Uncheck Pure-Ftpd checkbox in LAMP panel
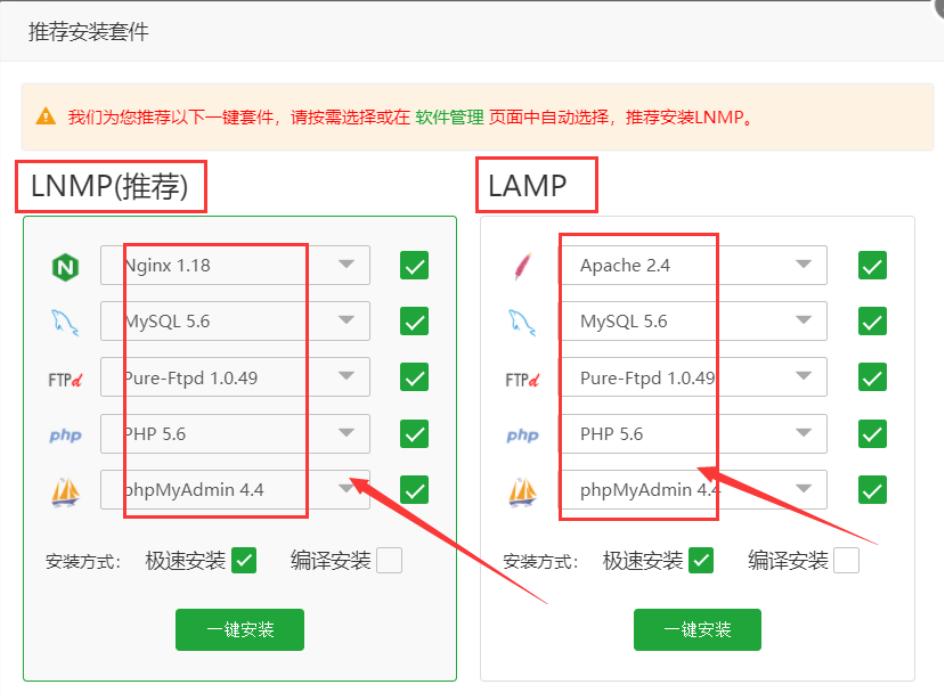 (872, 377)
